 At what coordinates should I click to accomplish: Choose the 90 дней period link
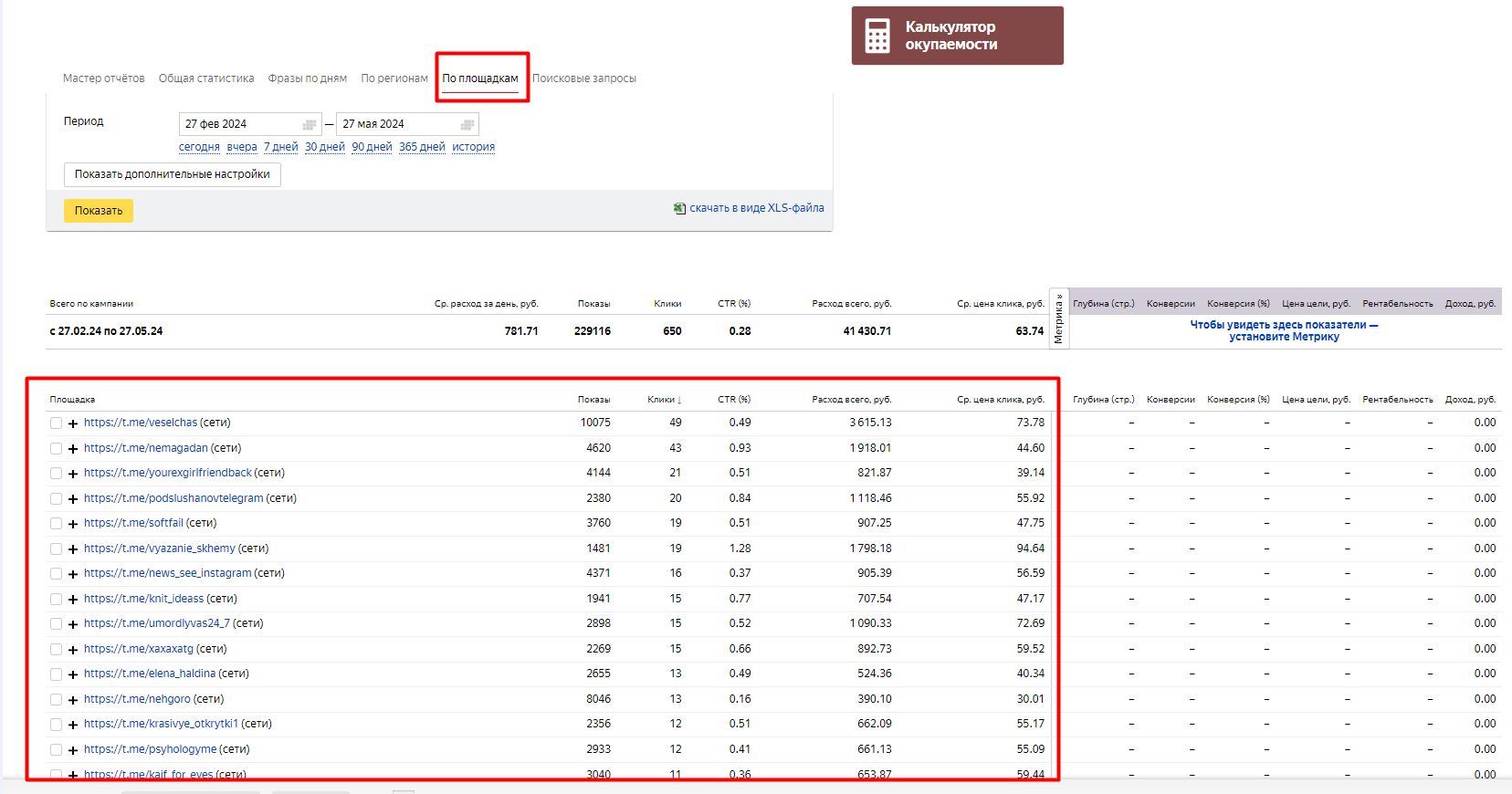click(372, 147)
